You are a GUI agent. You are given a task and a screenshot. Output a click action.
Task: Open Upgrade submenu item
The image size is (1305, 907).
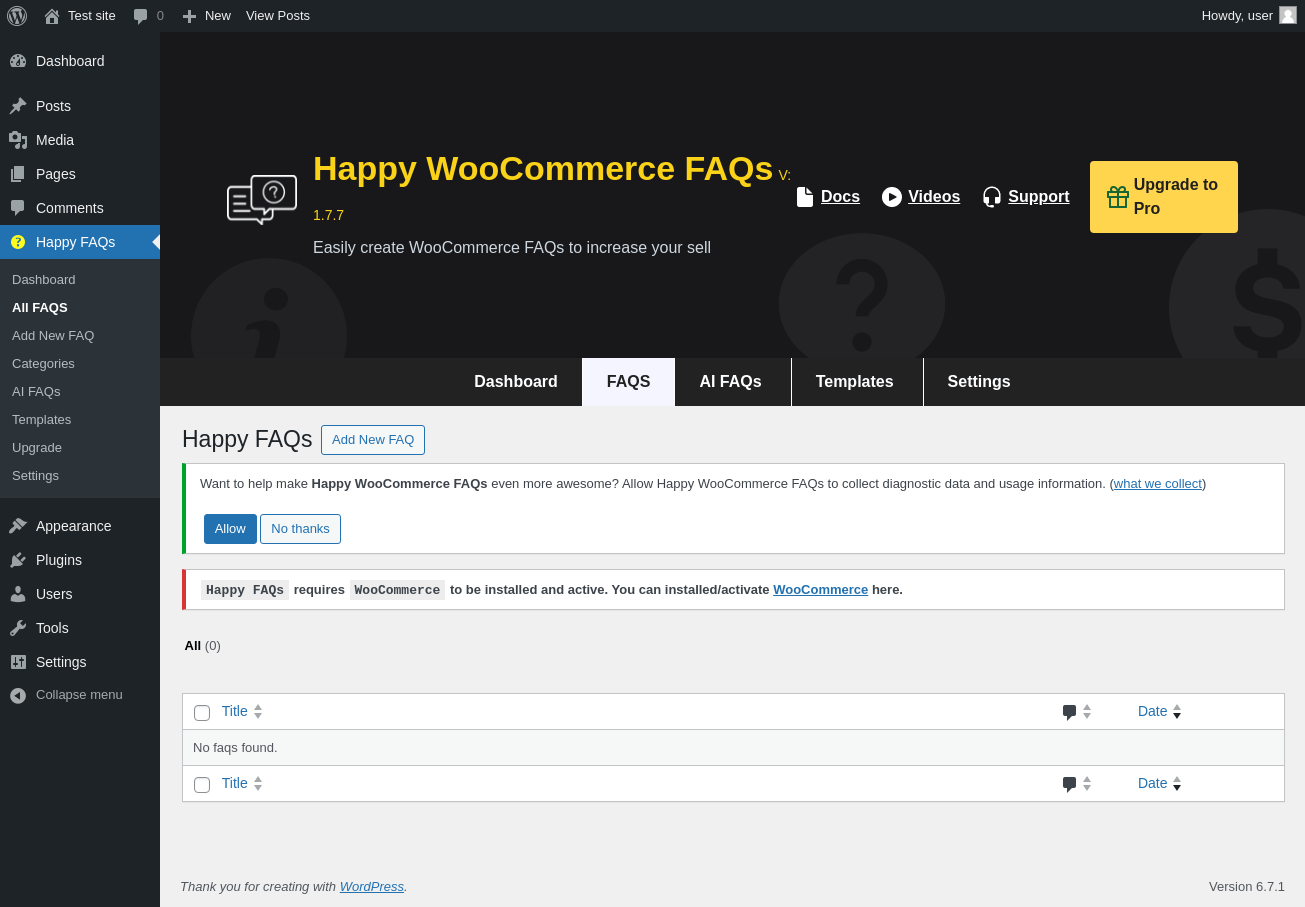pyautogui.click(x=37, y=447)
